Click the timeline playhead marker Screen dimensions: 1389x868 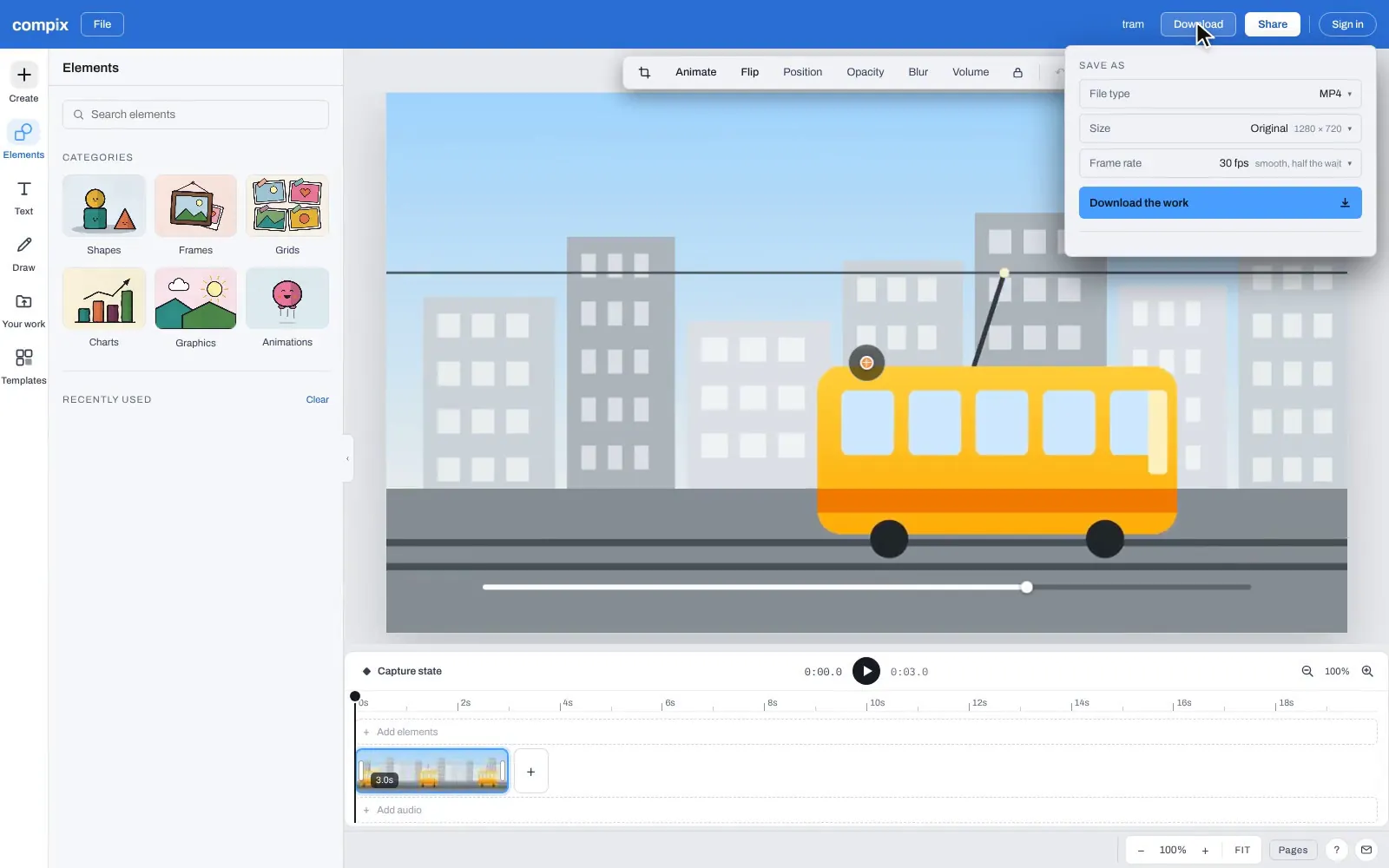pos(355,696)
